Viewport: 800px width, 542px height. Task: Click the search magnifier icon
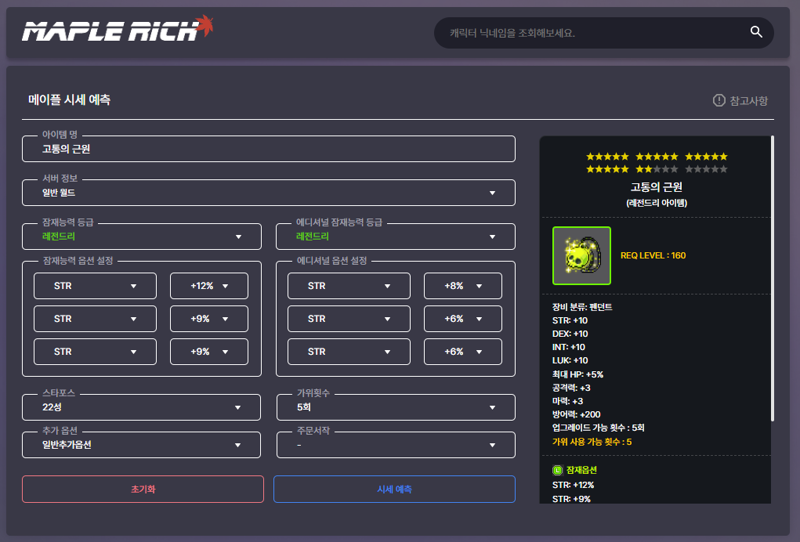tap(756, 32)
